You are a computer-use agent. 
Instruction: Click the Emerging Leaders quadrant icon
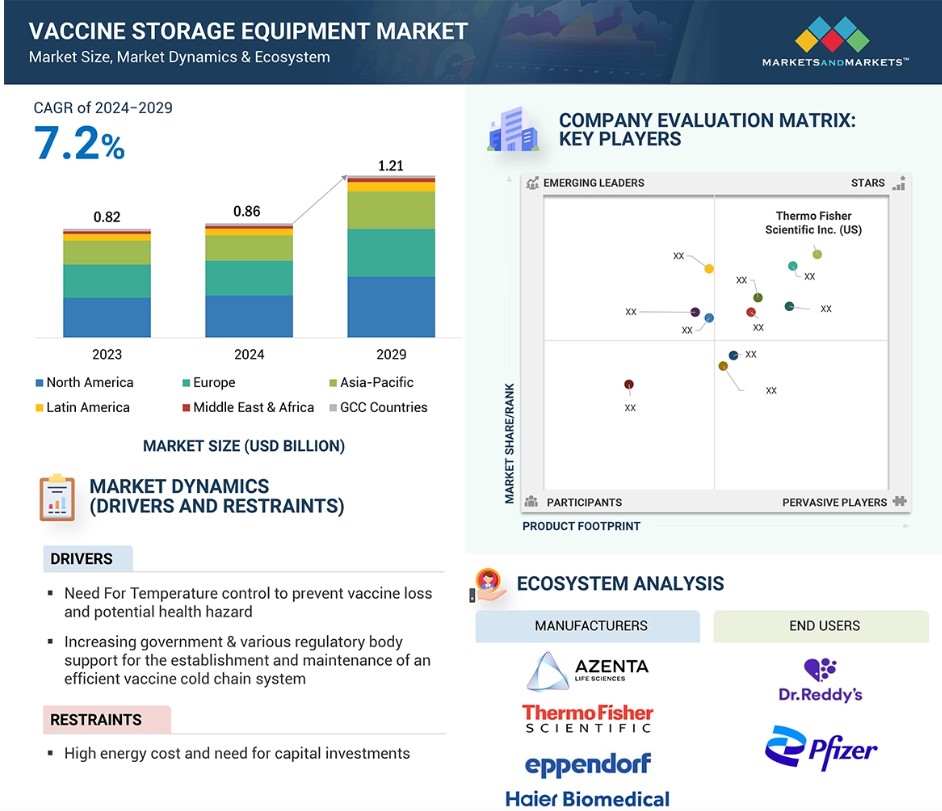coord(532,183)
